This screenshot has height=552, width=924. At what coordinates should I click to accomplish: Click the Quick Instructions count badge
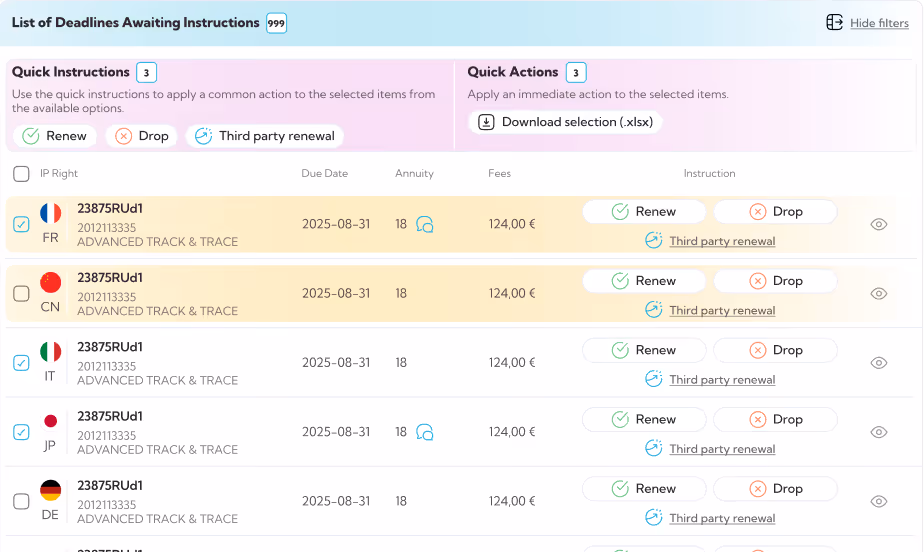tap(146, 73)
